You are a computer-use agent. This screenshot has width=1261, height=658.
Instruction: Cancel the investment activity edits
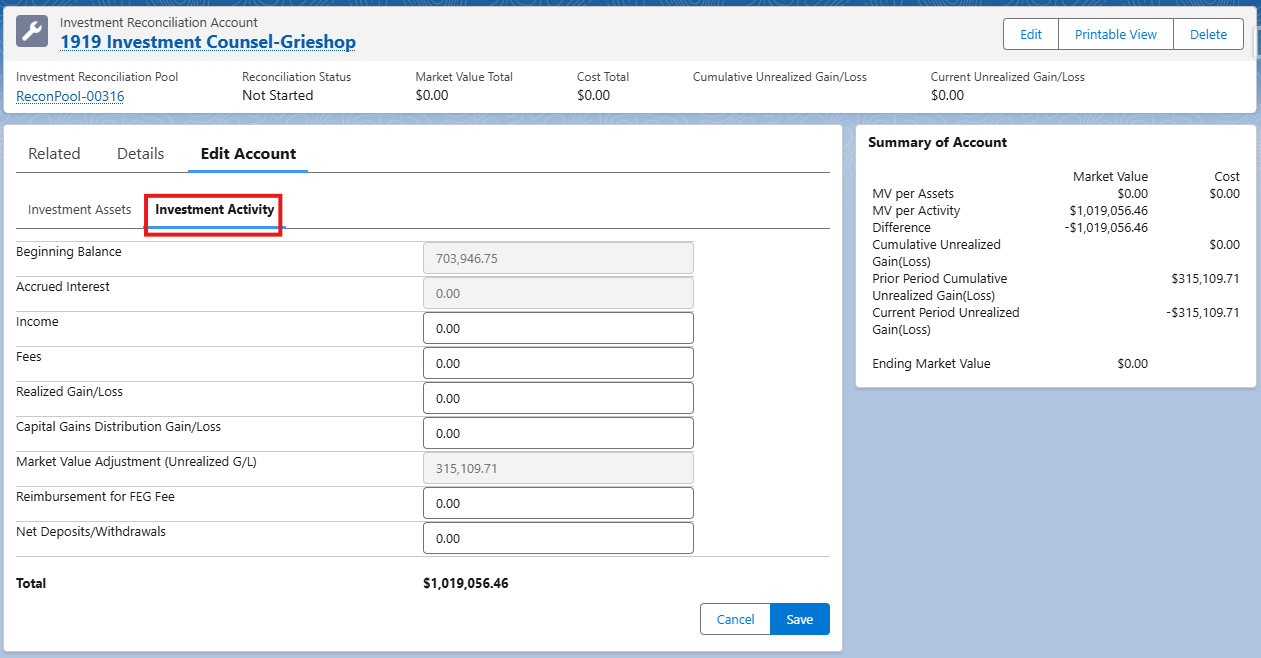pyautogui.click(x=735, y=619)
